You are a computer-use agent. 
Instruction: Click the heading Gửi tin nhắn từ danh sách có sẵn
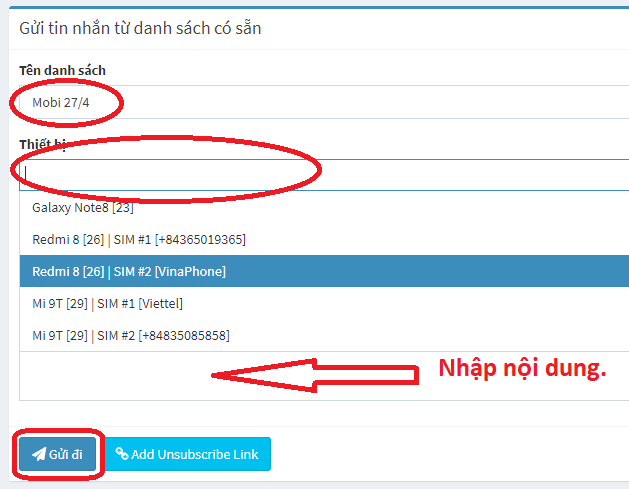tap(140, 28)
